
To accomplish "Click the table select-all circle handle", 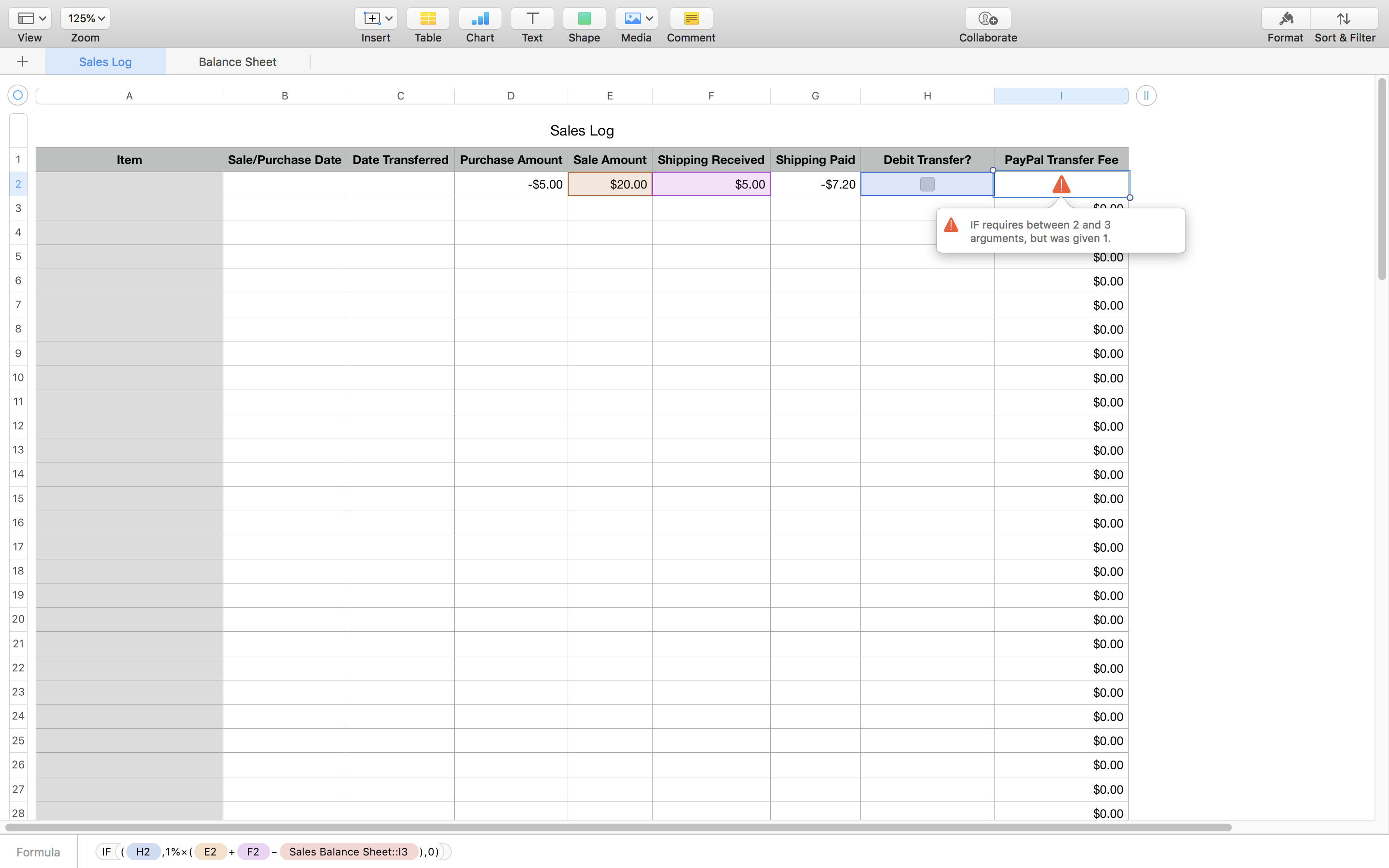I will (x=18, y=95).
